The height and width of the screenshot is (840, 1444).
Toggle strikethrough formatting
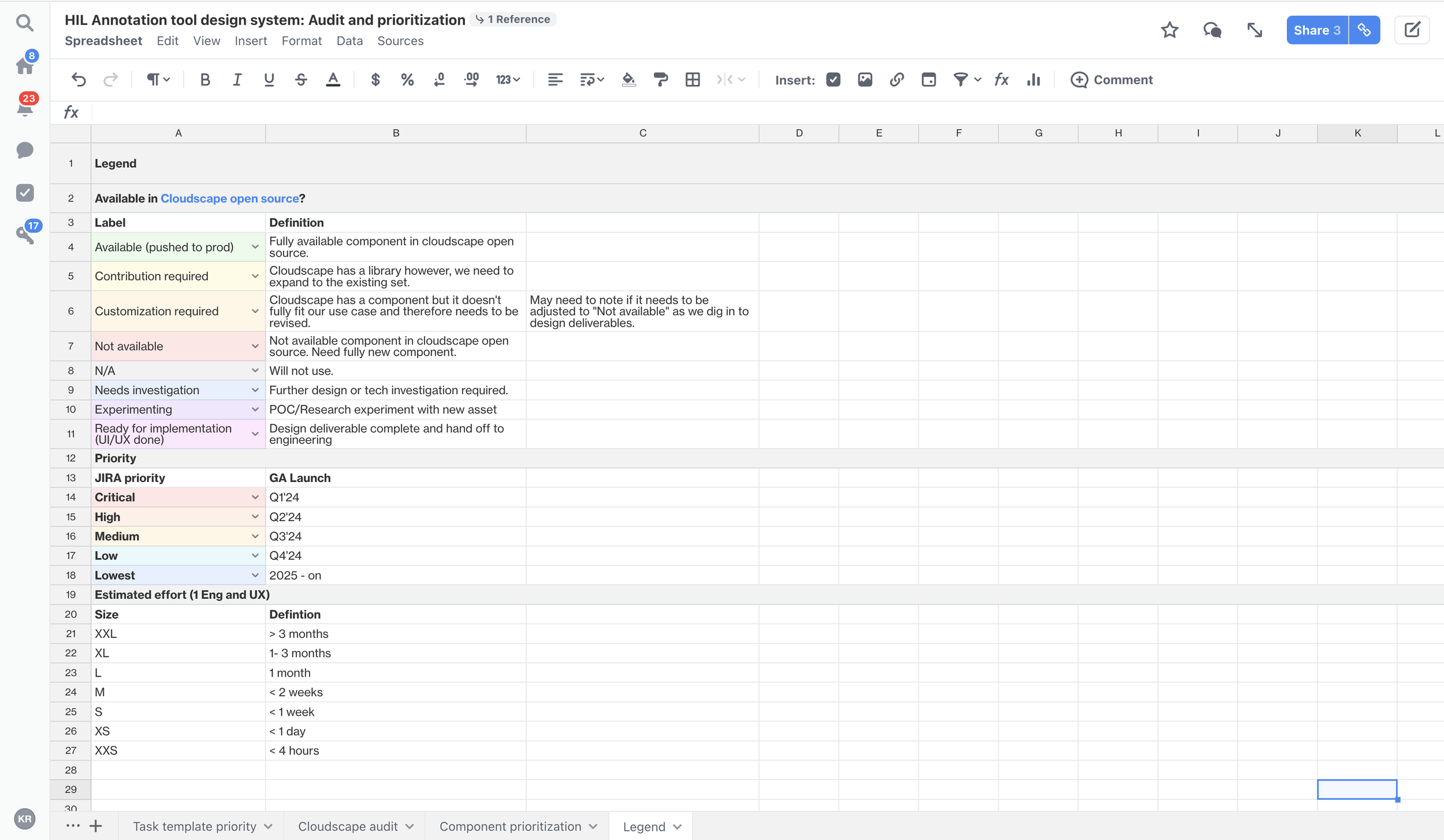pos(301,80)
